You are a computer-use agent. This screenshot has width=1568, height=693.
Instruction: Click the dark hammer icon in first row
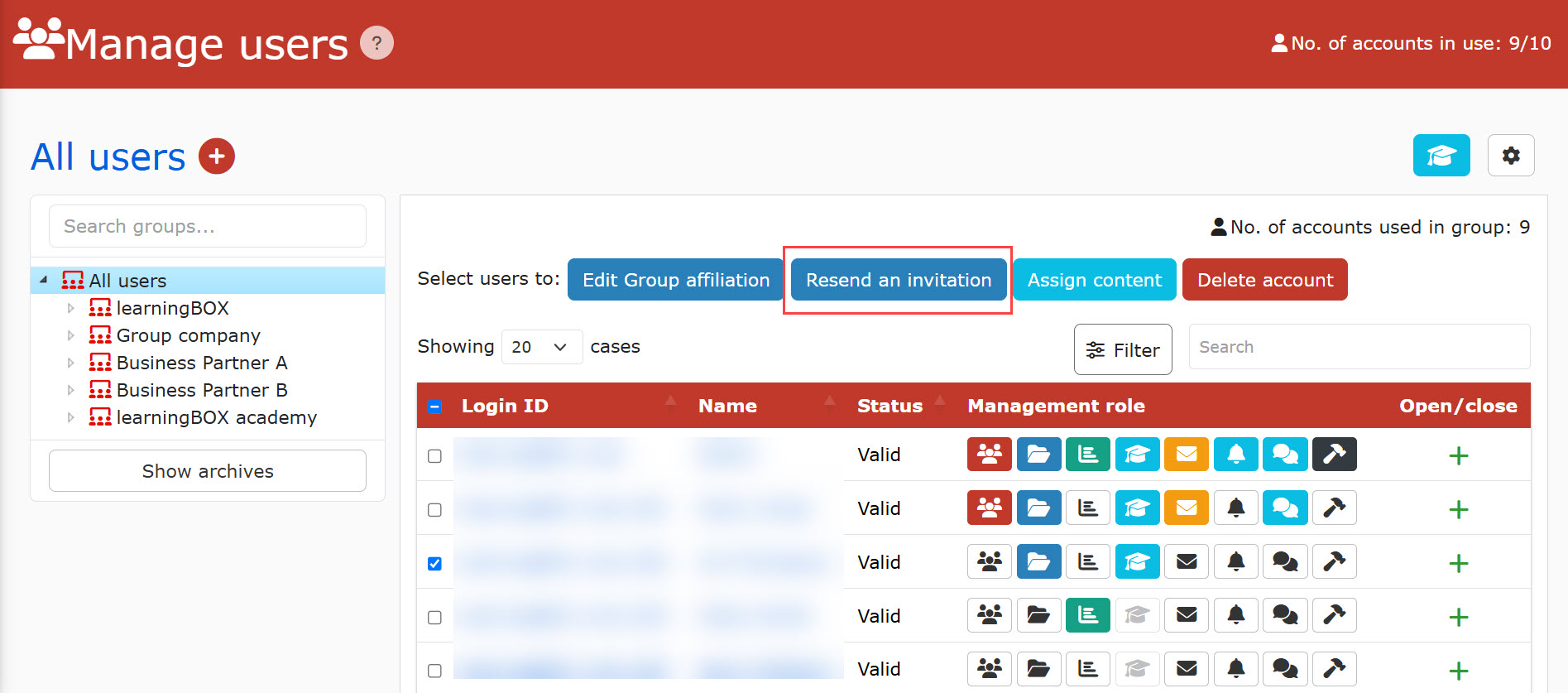1334,455
